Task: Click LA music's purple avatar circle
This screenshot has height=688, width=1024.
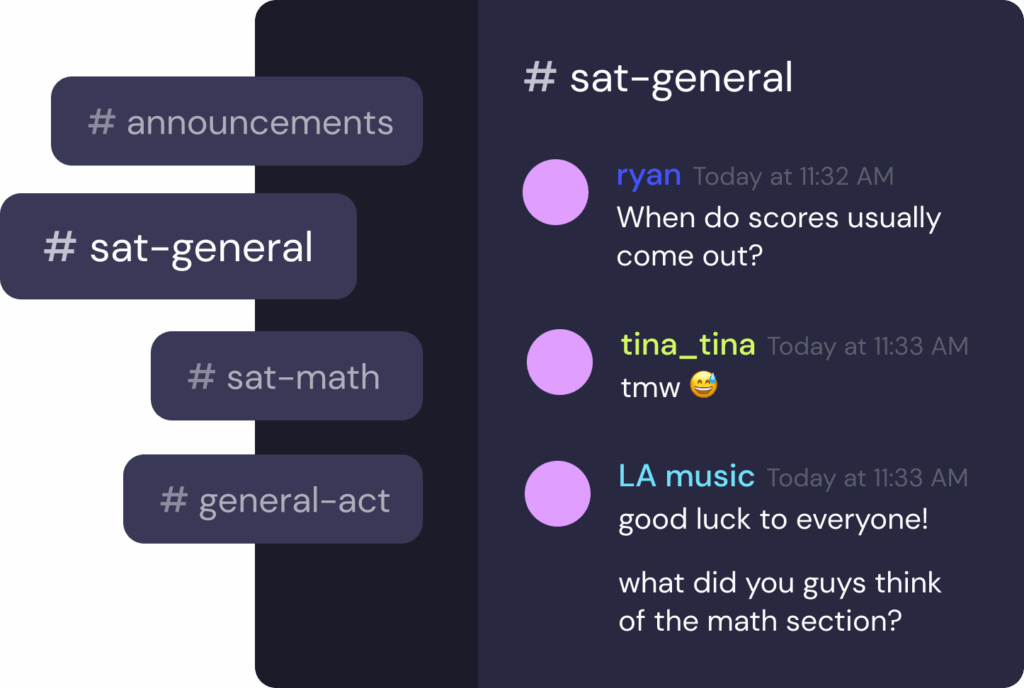Action: click(x=557, y=493)
